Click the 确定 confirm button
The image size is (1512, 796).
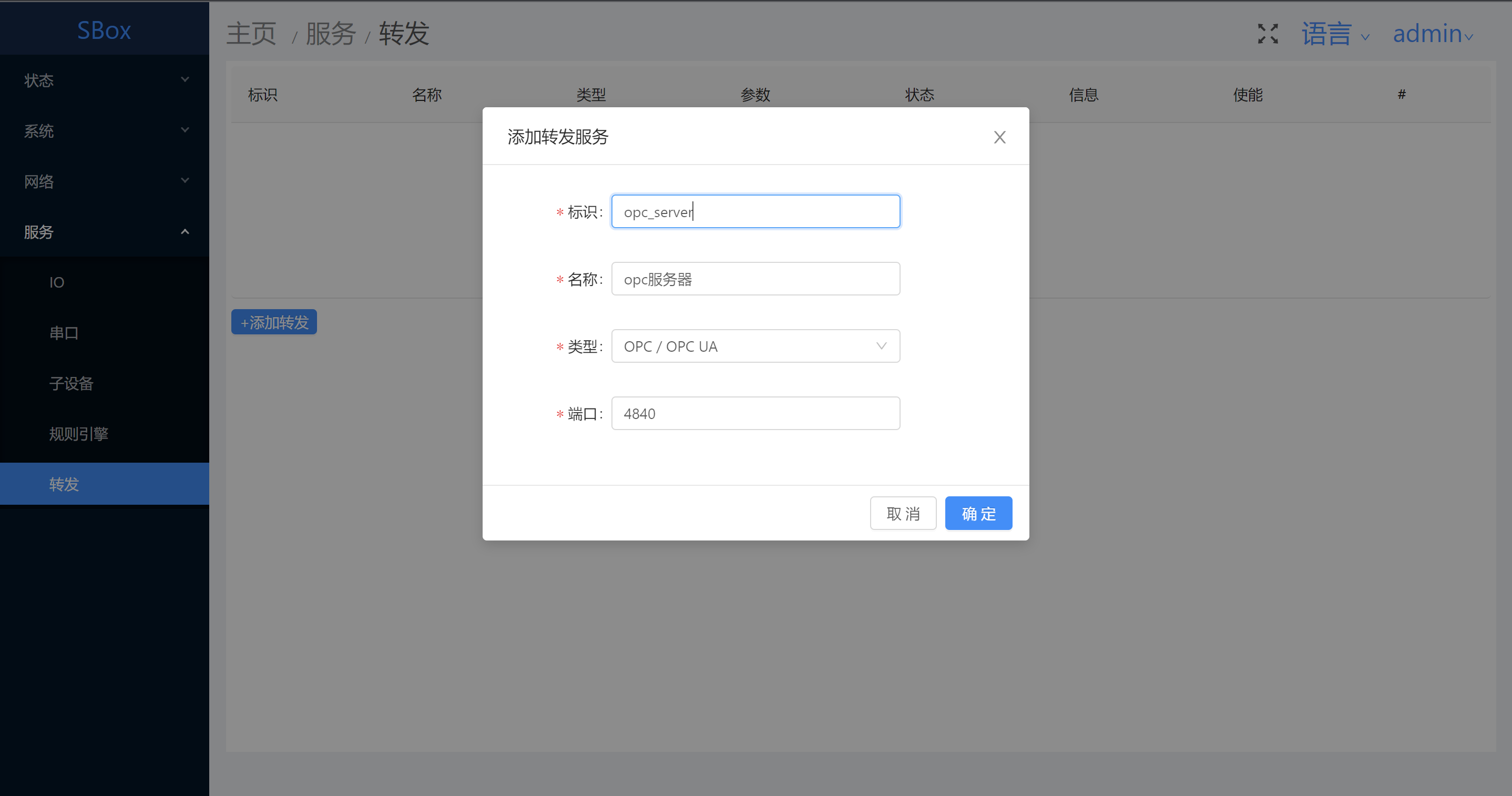[x=978, y=514]
